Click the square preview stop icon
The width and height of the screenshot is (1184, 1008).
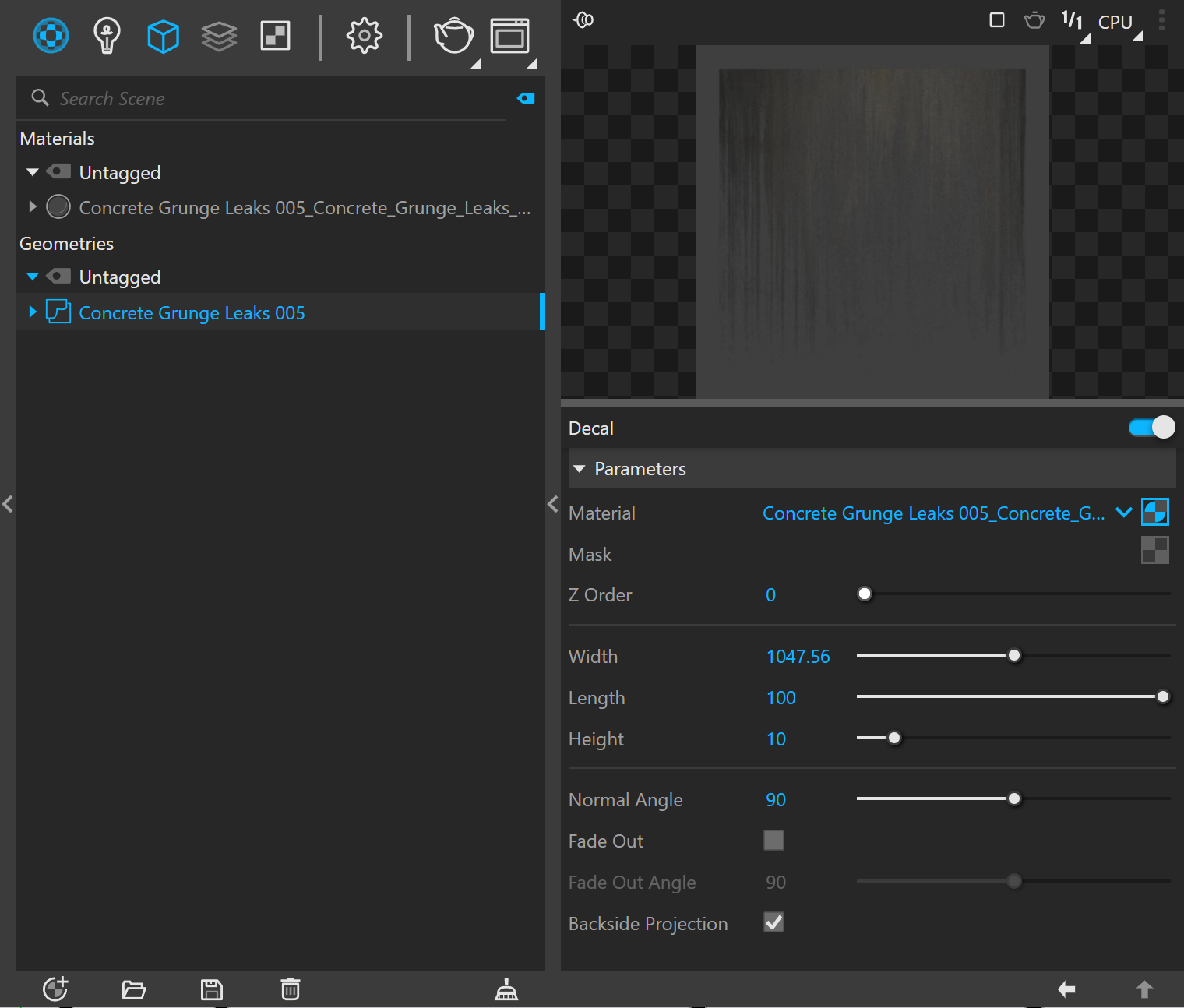997,20
